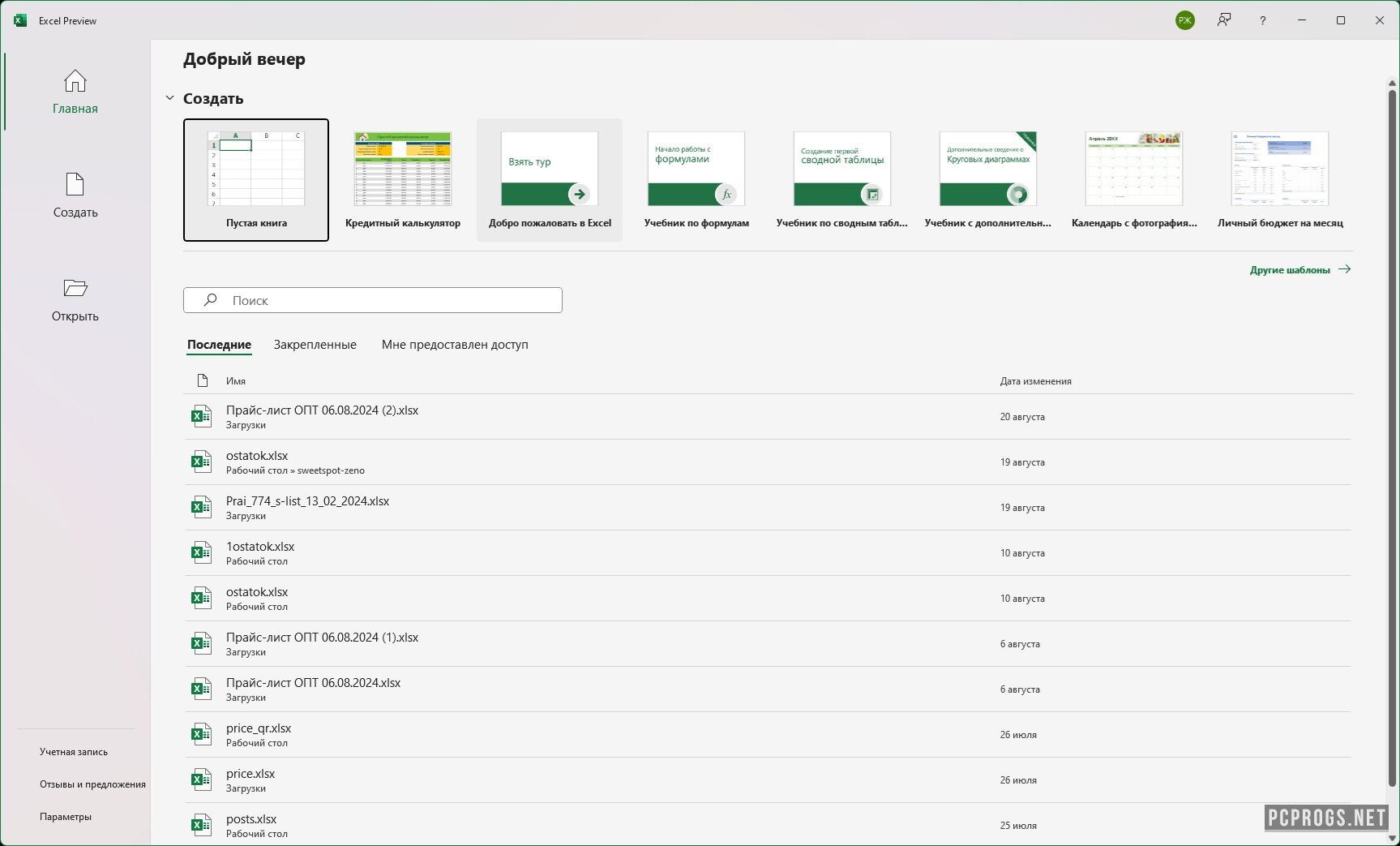The image size is (1400, 846).
Task: Minimize the Excel Preview window
Action: coord(1302,20)
